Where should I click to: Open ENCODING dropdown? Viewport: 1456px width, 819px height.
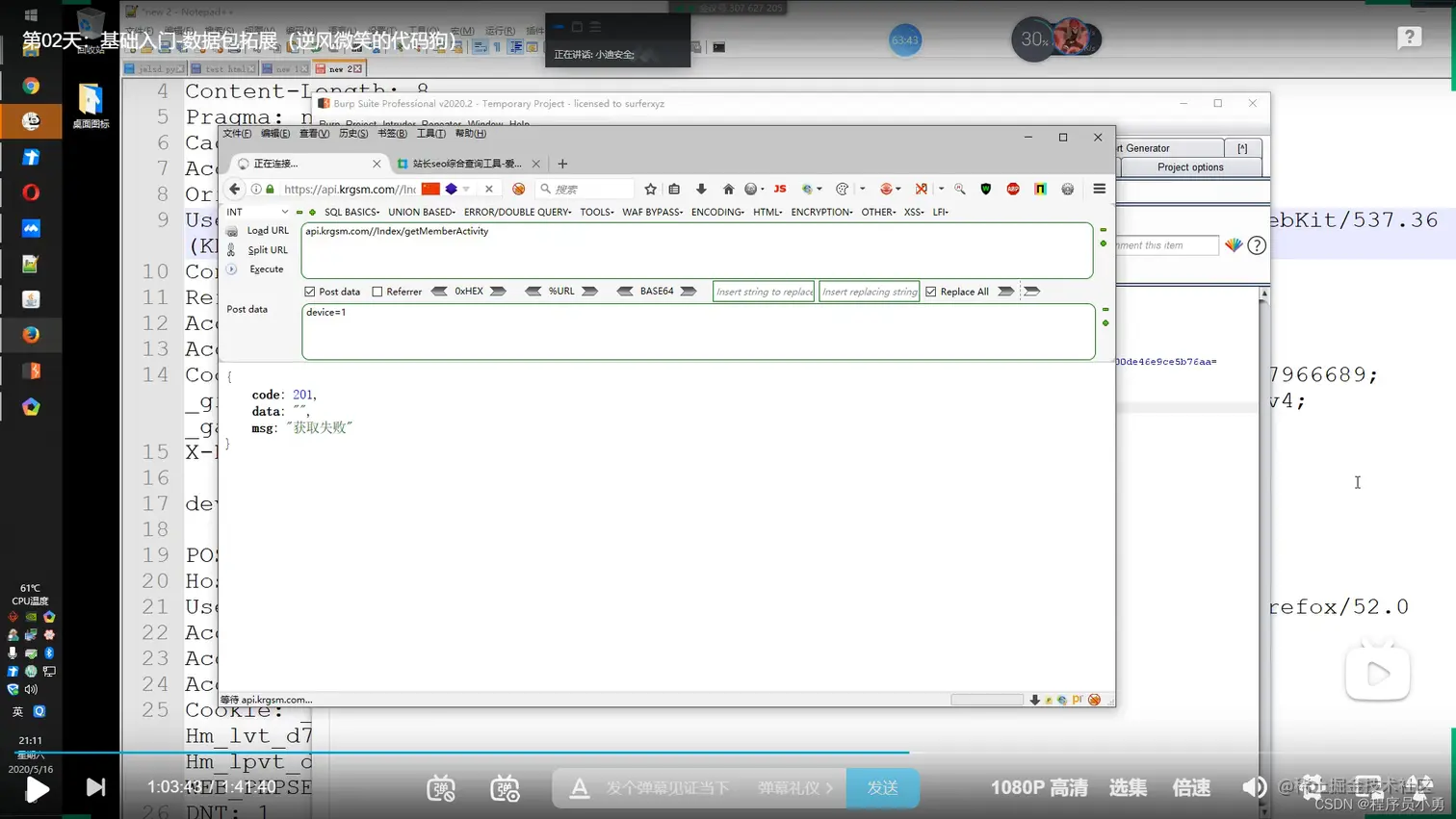[717, 212]
